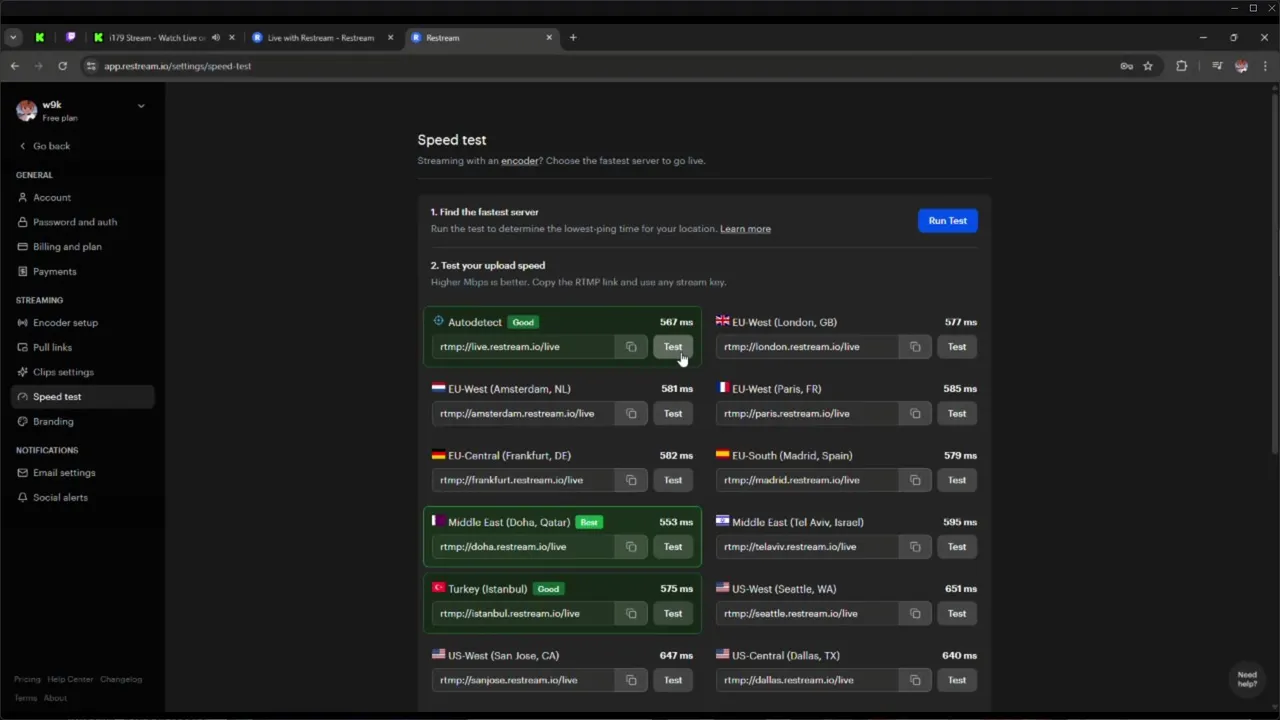Copy the Doha RTMP link
The image size is (1280, 720).
631,547
